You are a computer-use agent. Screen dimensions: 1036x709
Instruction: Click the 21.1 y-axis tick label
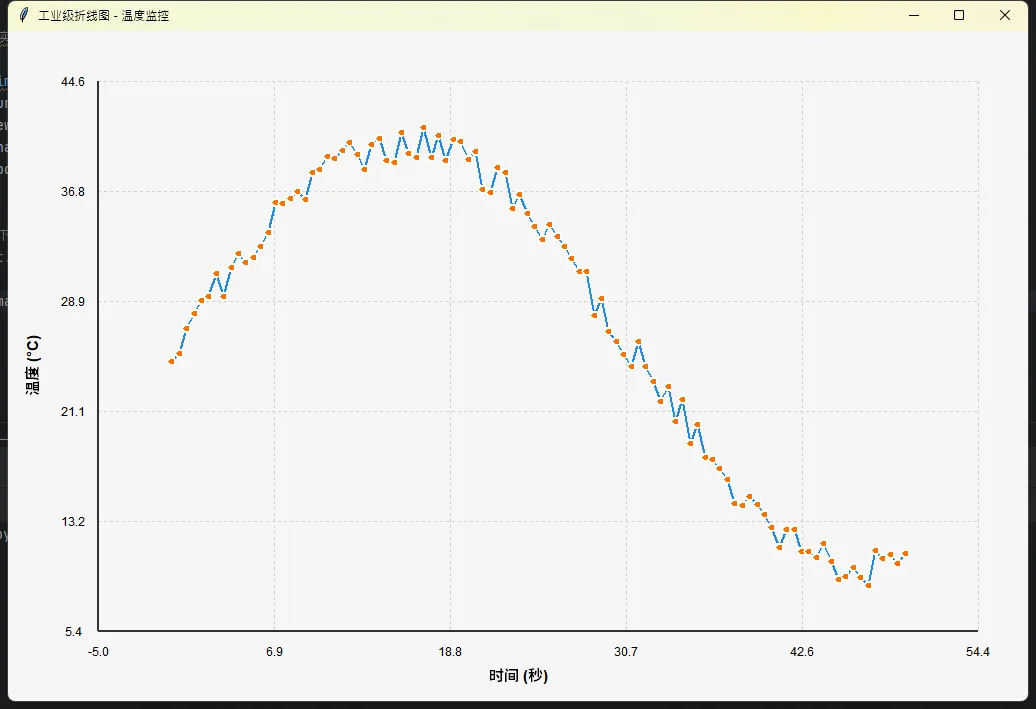coord(73,412)
